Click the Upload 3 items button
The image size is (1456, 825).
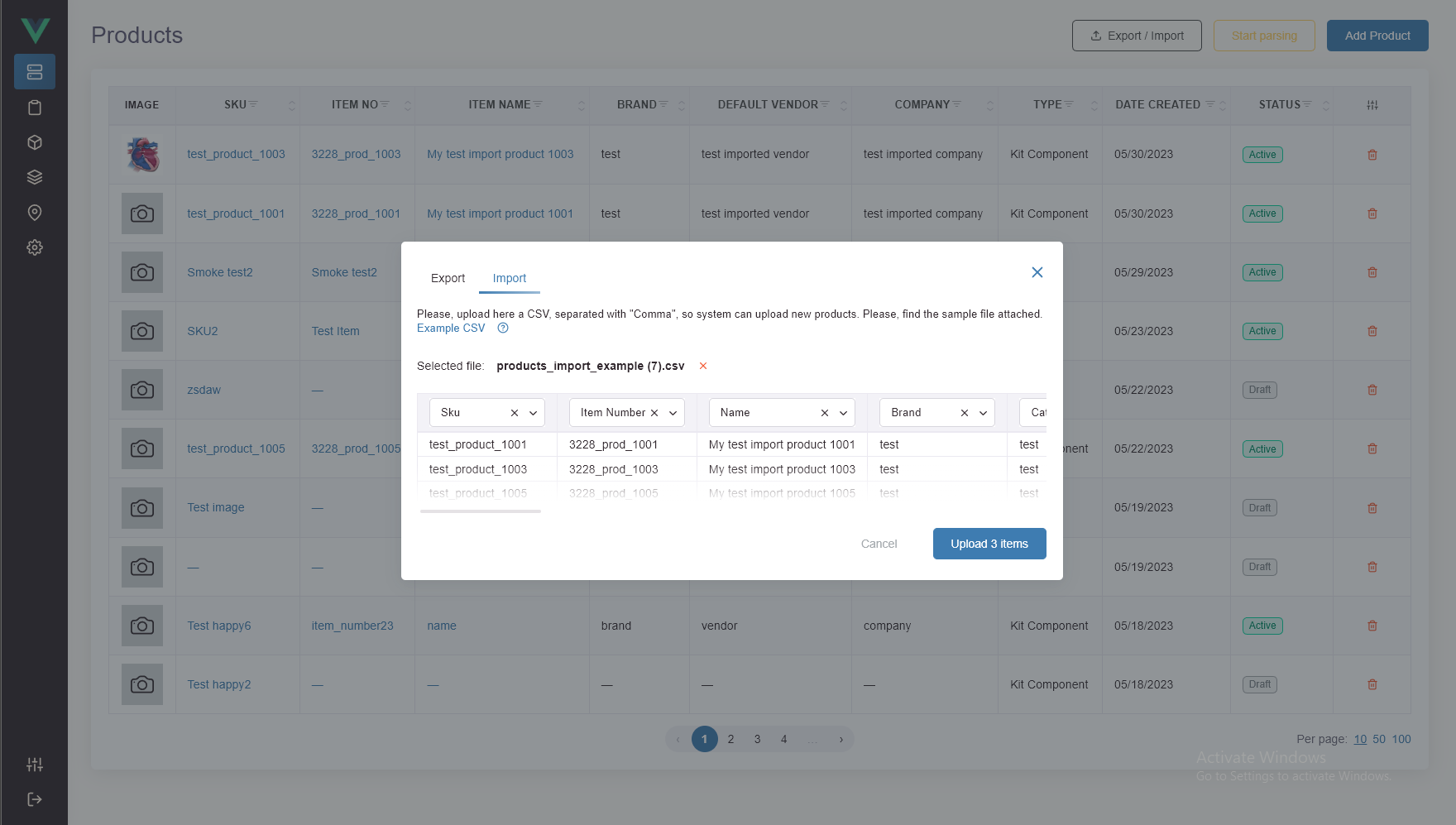pyautogui.click(x=989, y=544)
